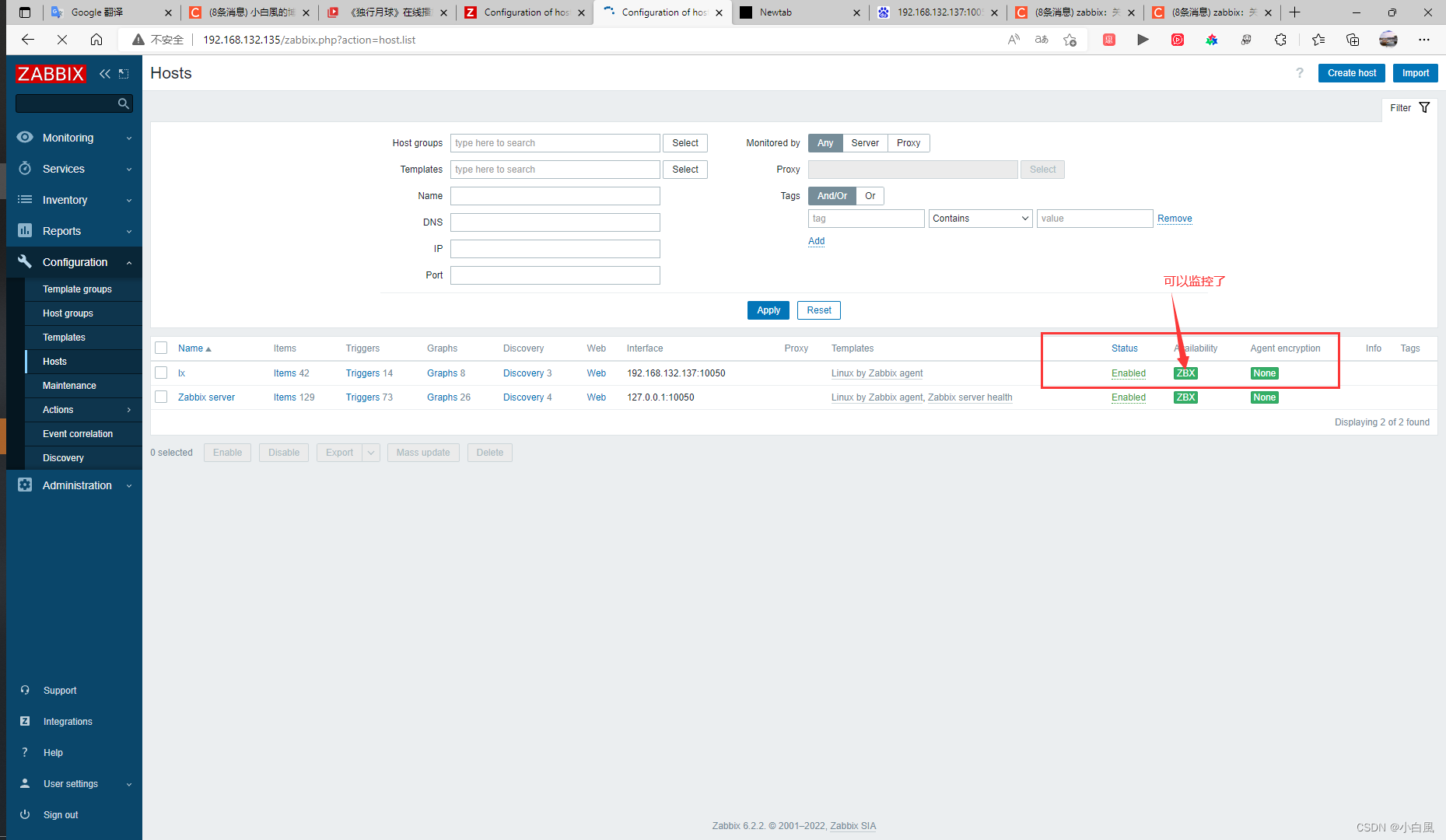Sort hosts by Name column header
The image size is (1446, 840).
(194, 348)
